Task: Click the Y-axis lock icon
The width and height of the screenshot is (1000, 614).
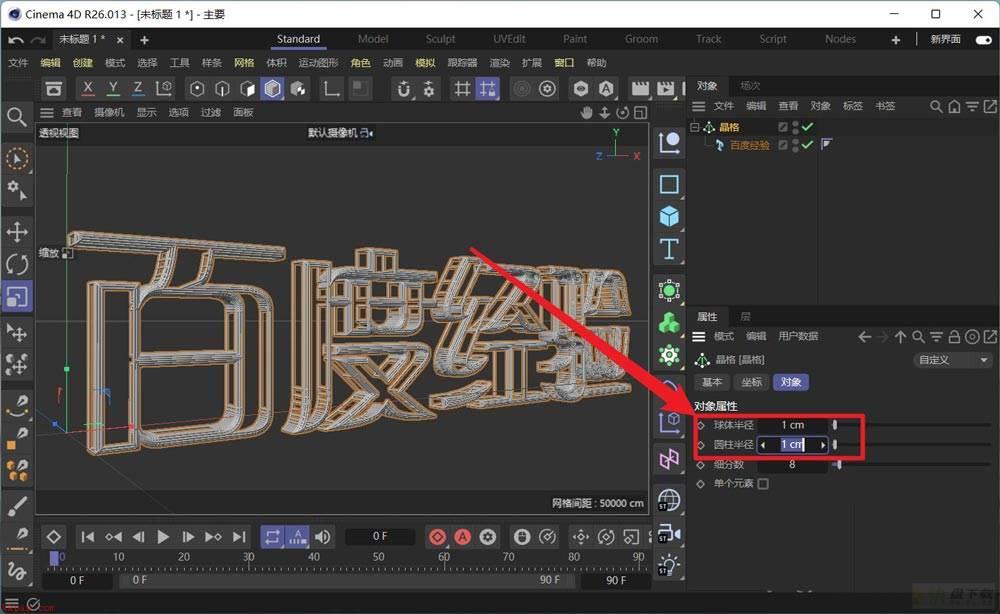Action: [x=113, y=88]
